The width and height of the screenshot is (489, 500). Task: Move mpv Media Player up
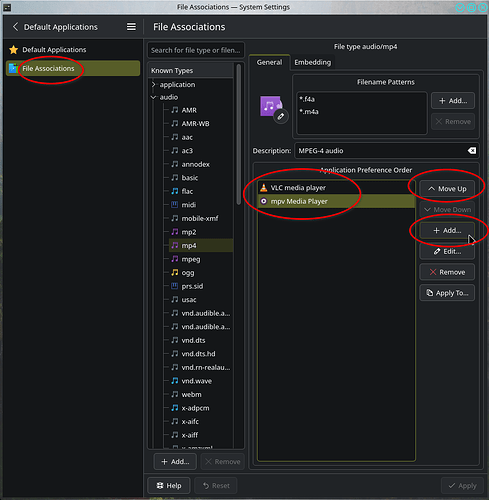point(447,189)
